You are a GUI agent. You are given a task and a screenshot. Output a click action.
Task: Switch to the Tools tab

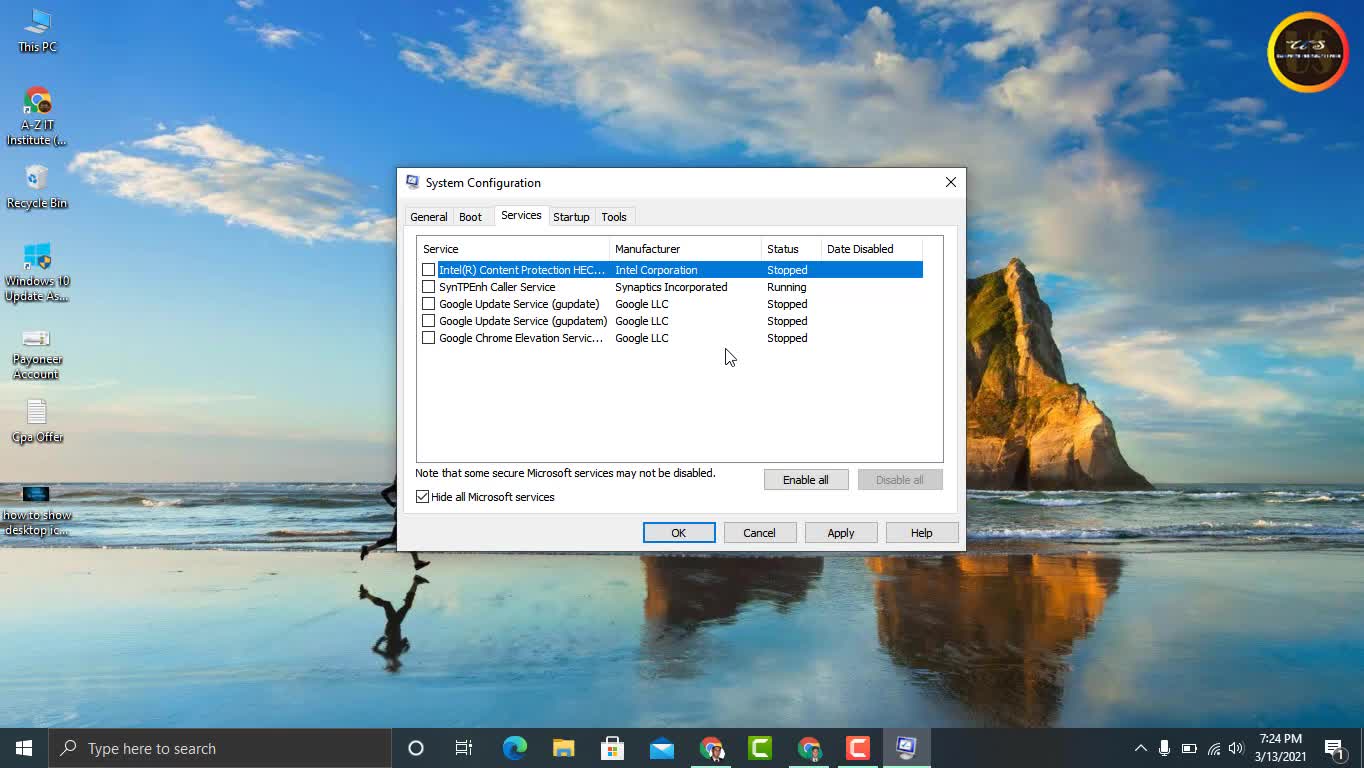coord(614,217)
